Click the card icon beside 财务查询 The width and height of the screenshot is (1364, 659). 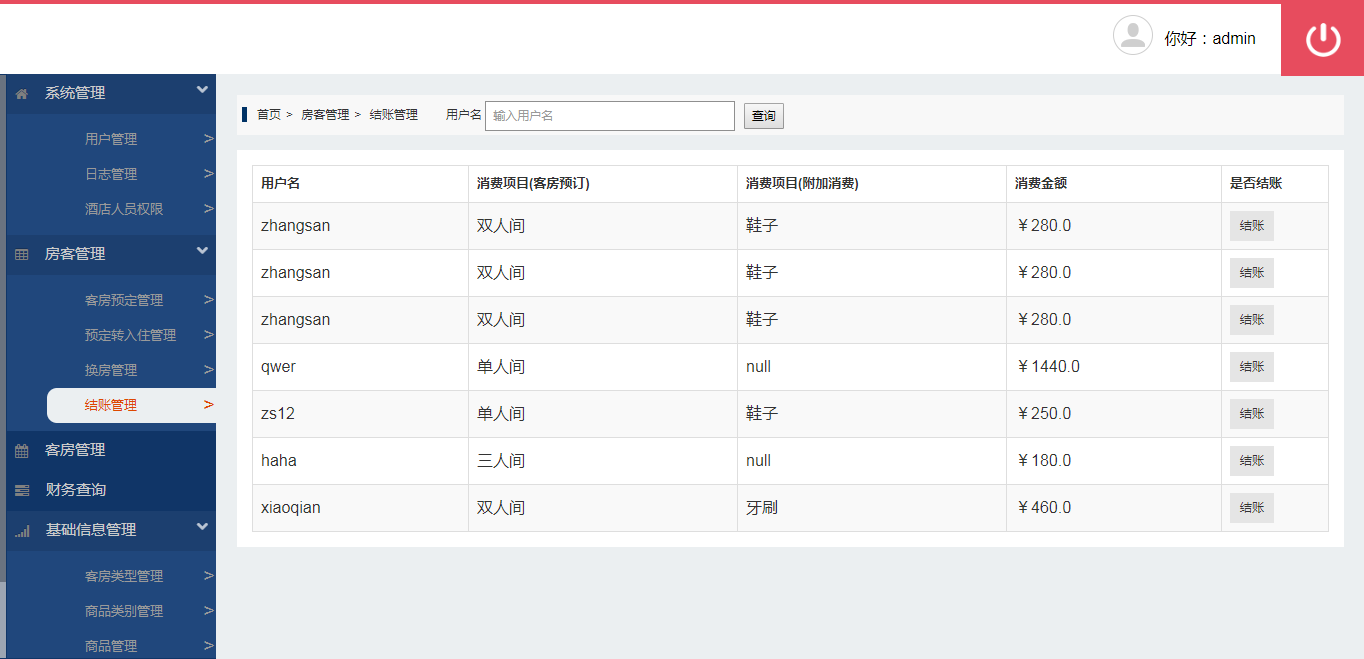22,490
